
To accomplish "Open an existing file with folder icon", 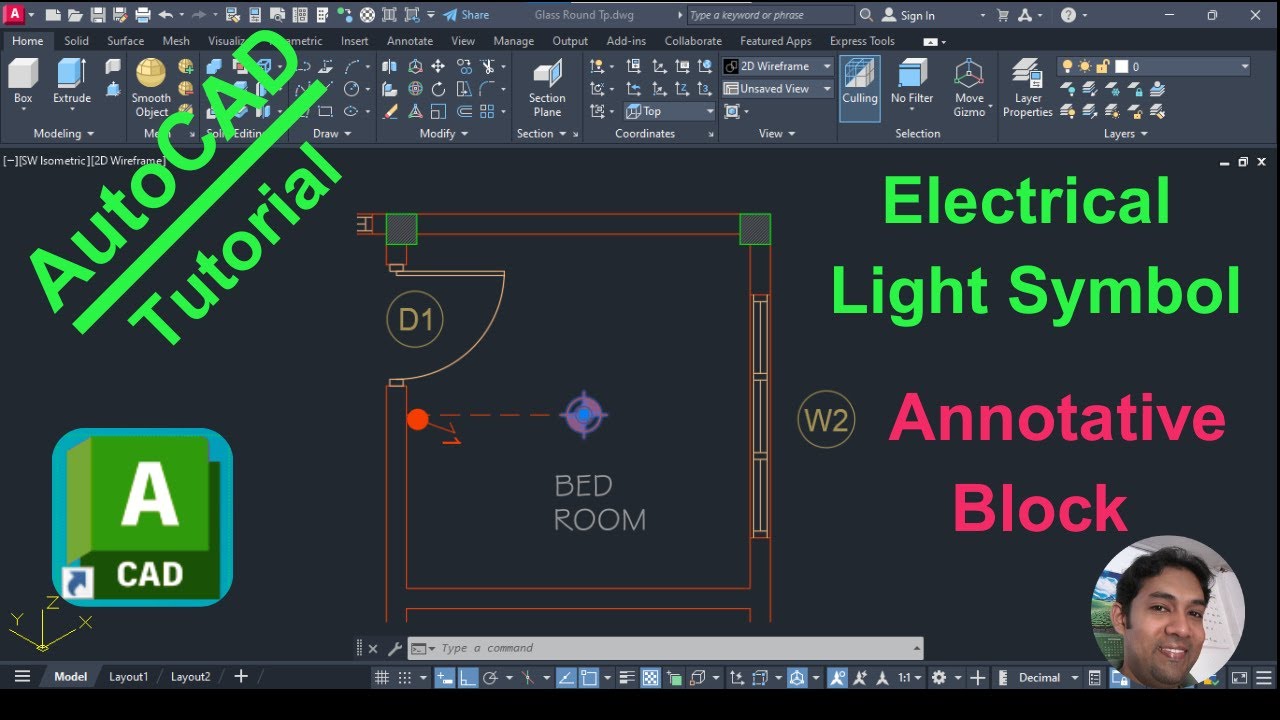I will (75, 15).
